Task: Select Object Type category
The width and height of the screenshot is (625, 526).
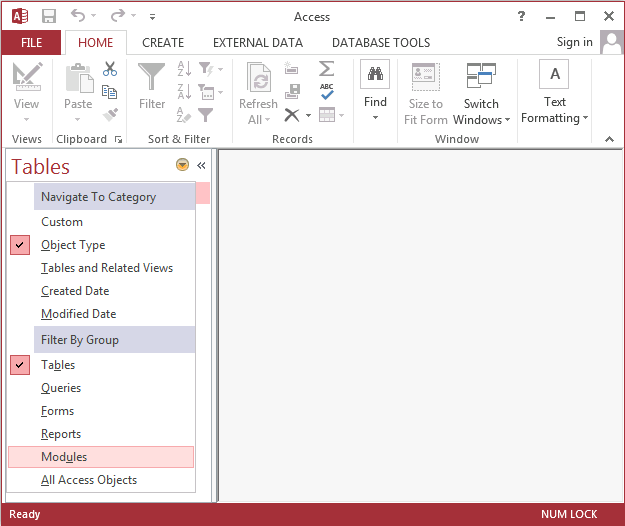Action: tap(102, 245)
